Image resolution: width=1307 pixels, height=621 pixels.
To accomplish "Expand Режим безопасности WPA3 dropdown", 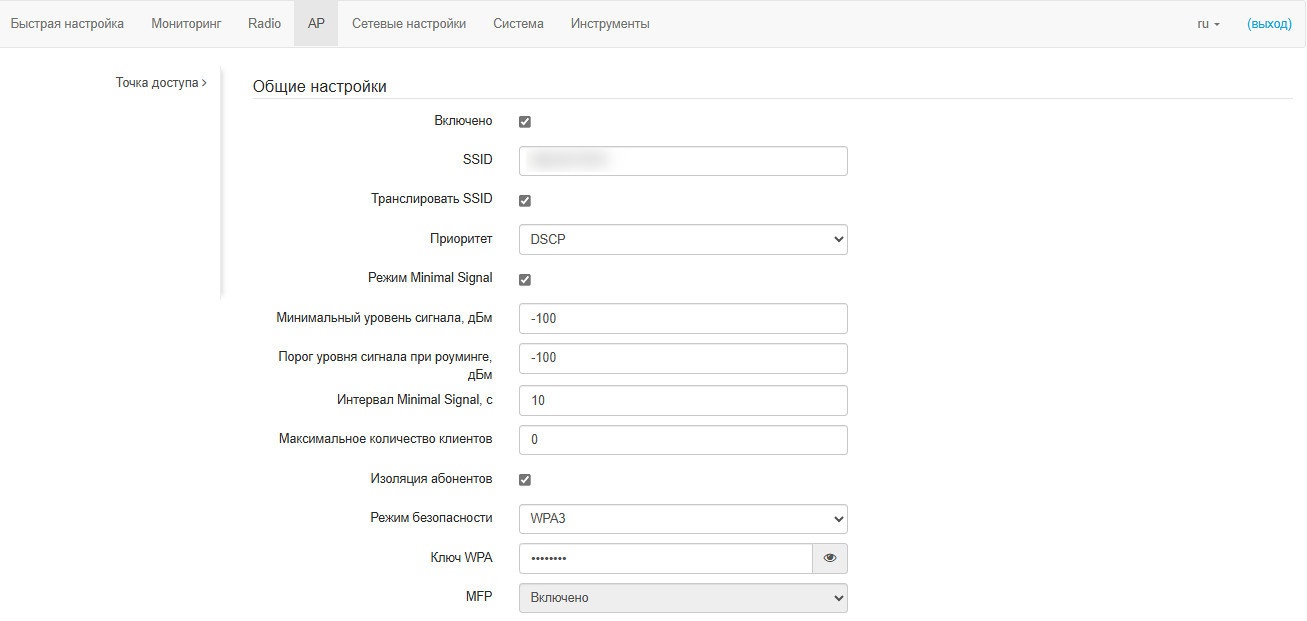I will 683,519.
